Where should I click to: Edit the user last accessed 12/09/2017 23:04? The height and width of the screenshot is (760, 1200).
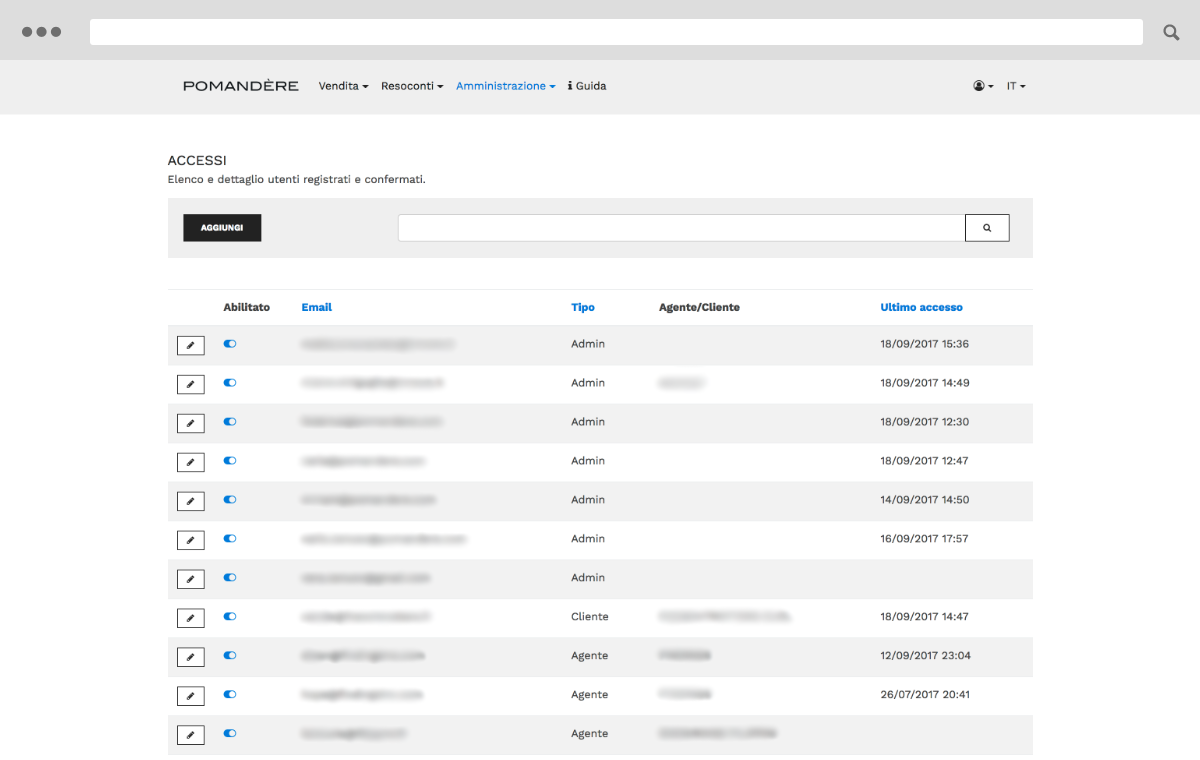coord(190,657)
